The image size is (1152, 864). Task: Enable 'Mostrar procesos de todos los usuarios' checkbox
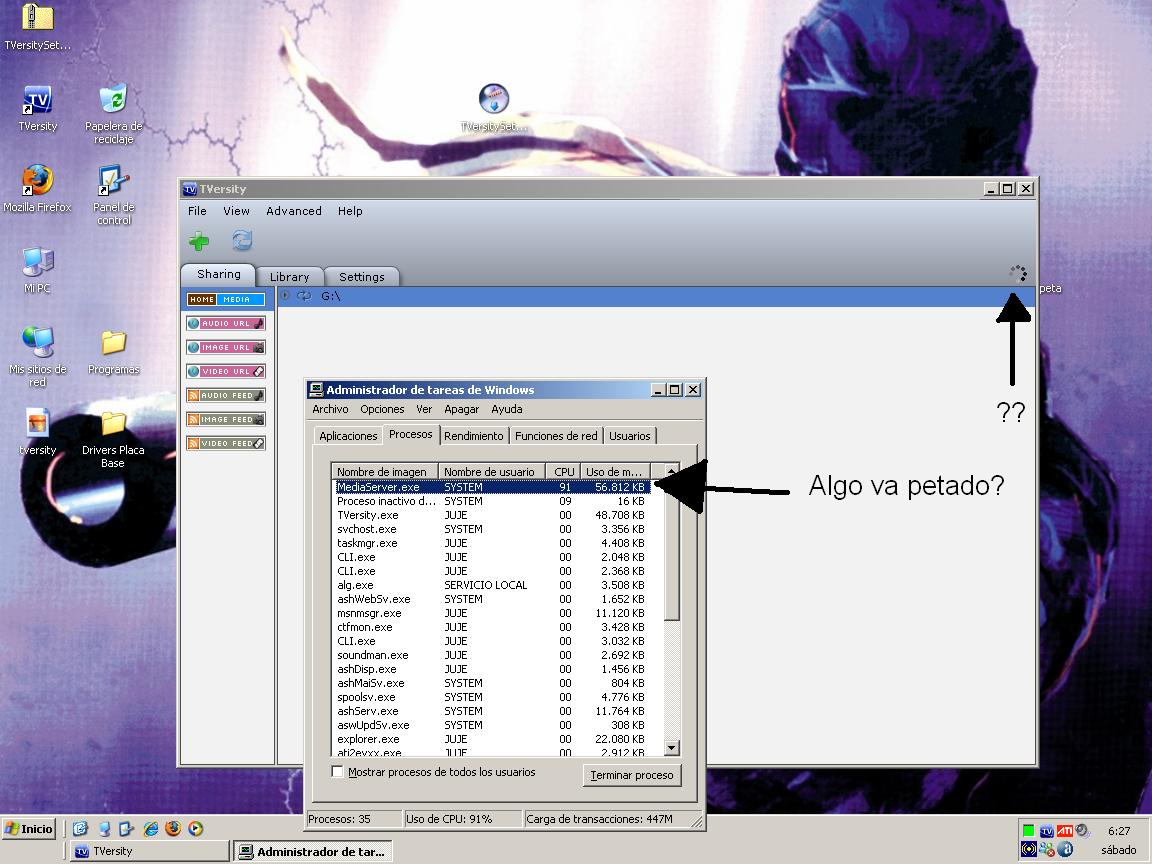(338, 772)
